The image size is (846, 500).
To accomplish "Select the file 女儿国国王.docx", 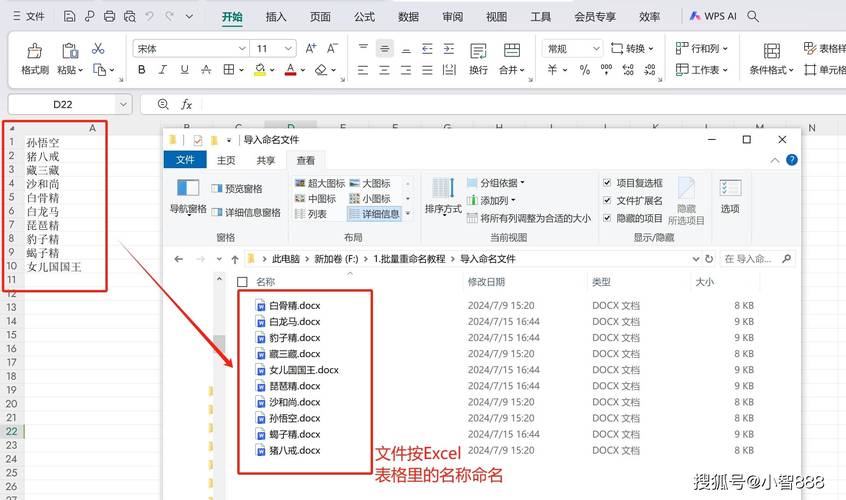I will [304, 370].
